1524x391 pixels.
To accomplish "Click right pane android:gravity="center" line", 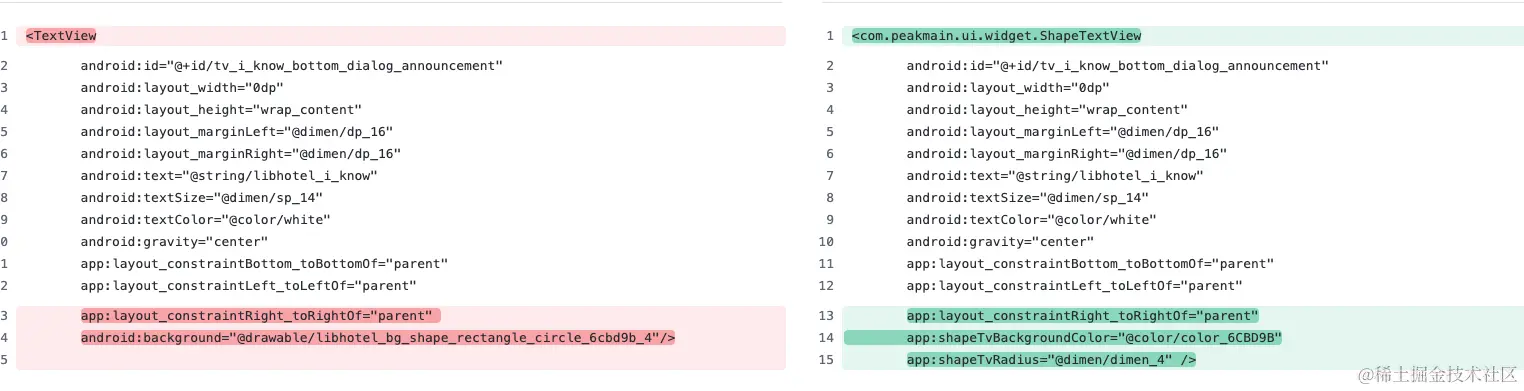I will click(1000, 242).
